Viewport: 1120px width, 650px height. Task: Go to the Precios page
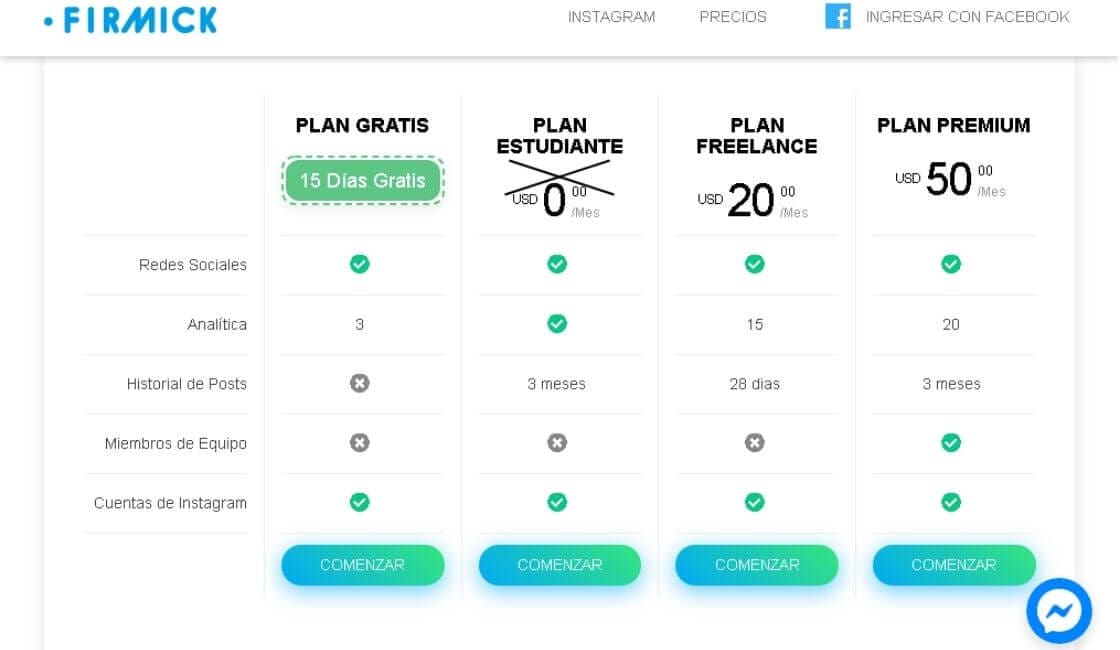tap(733, 17)
